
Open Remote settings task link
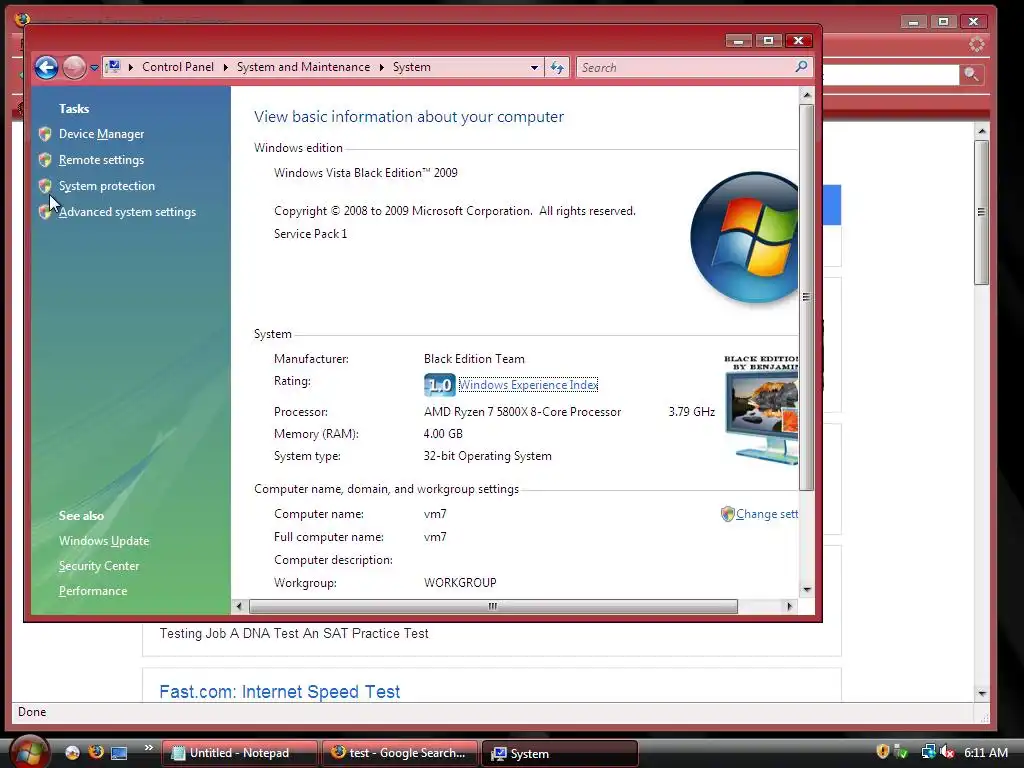click(x=101, y=160)
